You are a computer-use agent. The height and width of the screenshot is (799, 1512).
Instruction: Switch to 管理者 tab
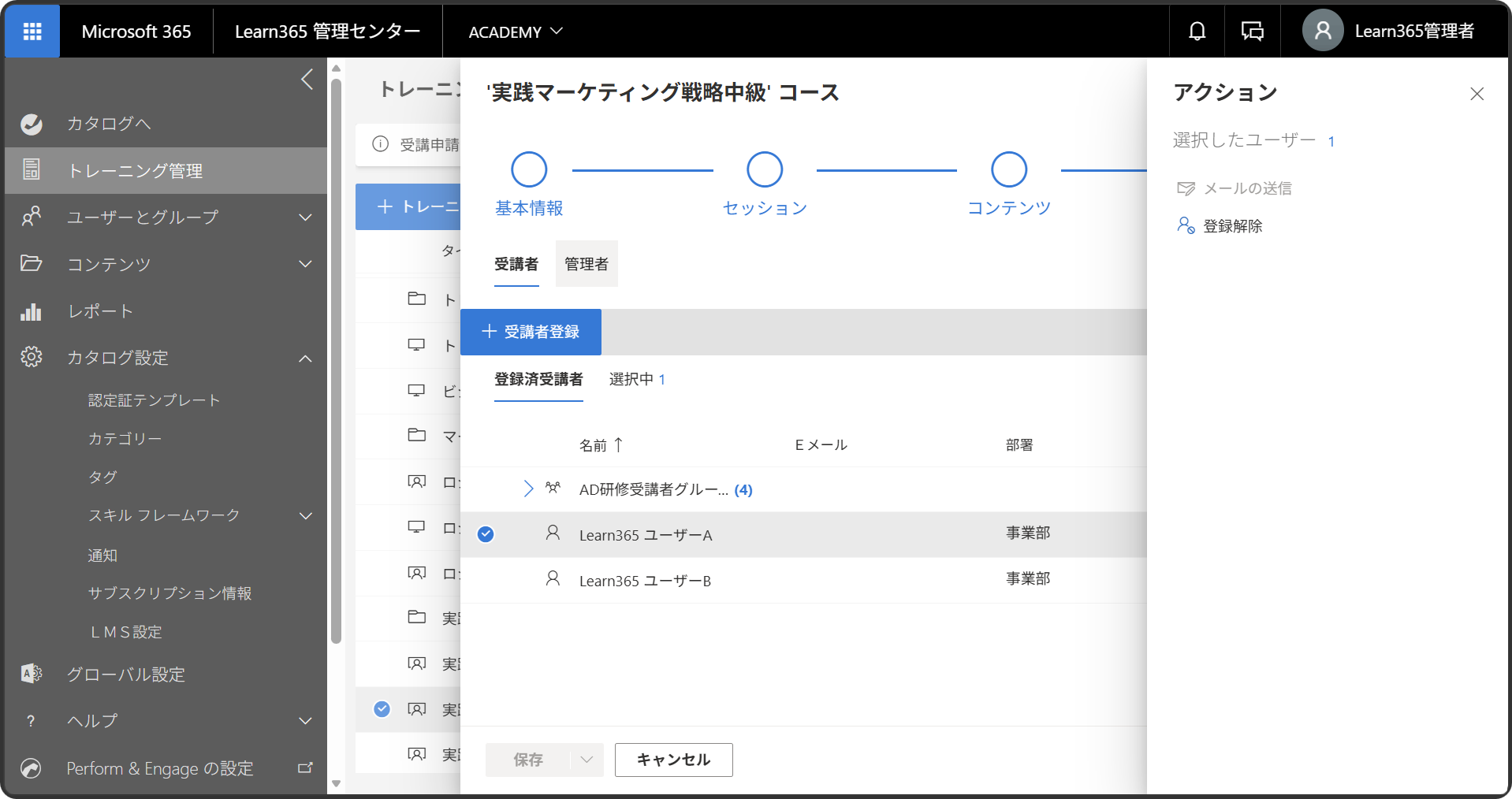coord(587,264)
